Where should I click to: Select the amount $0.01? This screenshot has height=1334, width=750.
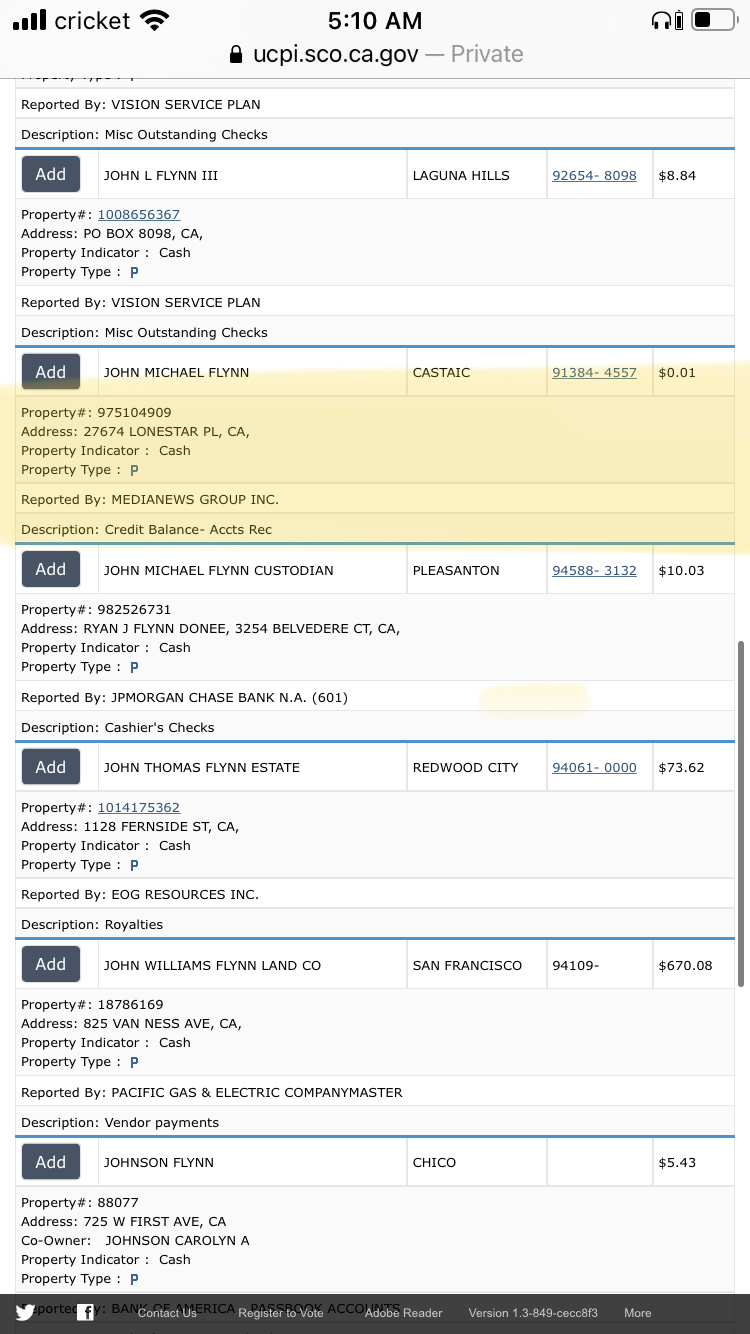click(677, 373)
